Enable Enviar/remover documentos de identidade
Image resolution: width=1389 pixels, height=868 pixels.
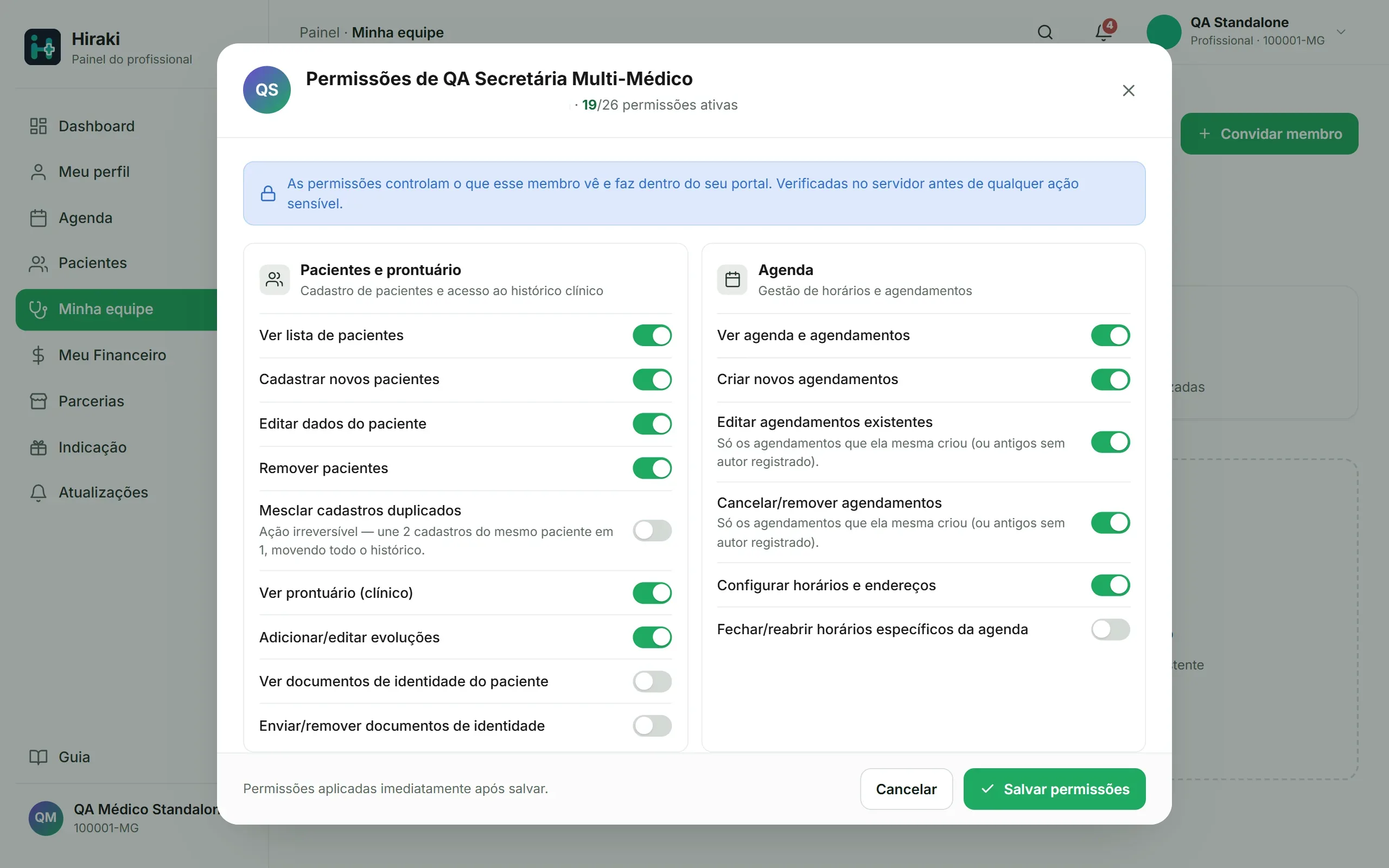pos(652,726)
